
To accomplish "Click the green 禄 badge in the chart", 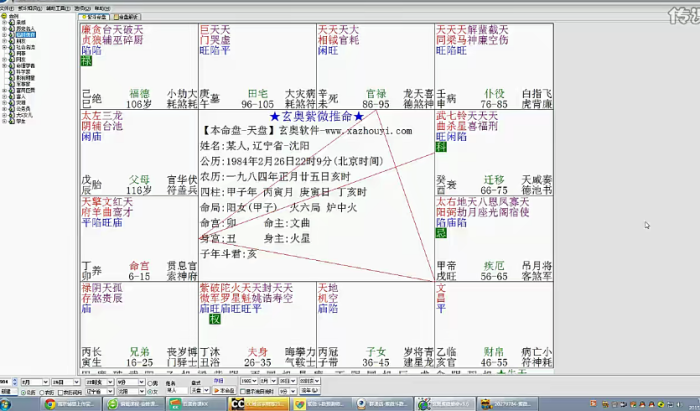I will point(86,61).
